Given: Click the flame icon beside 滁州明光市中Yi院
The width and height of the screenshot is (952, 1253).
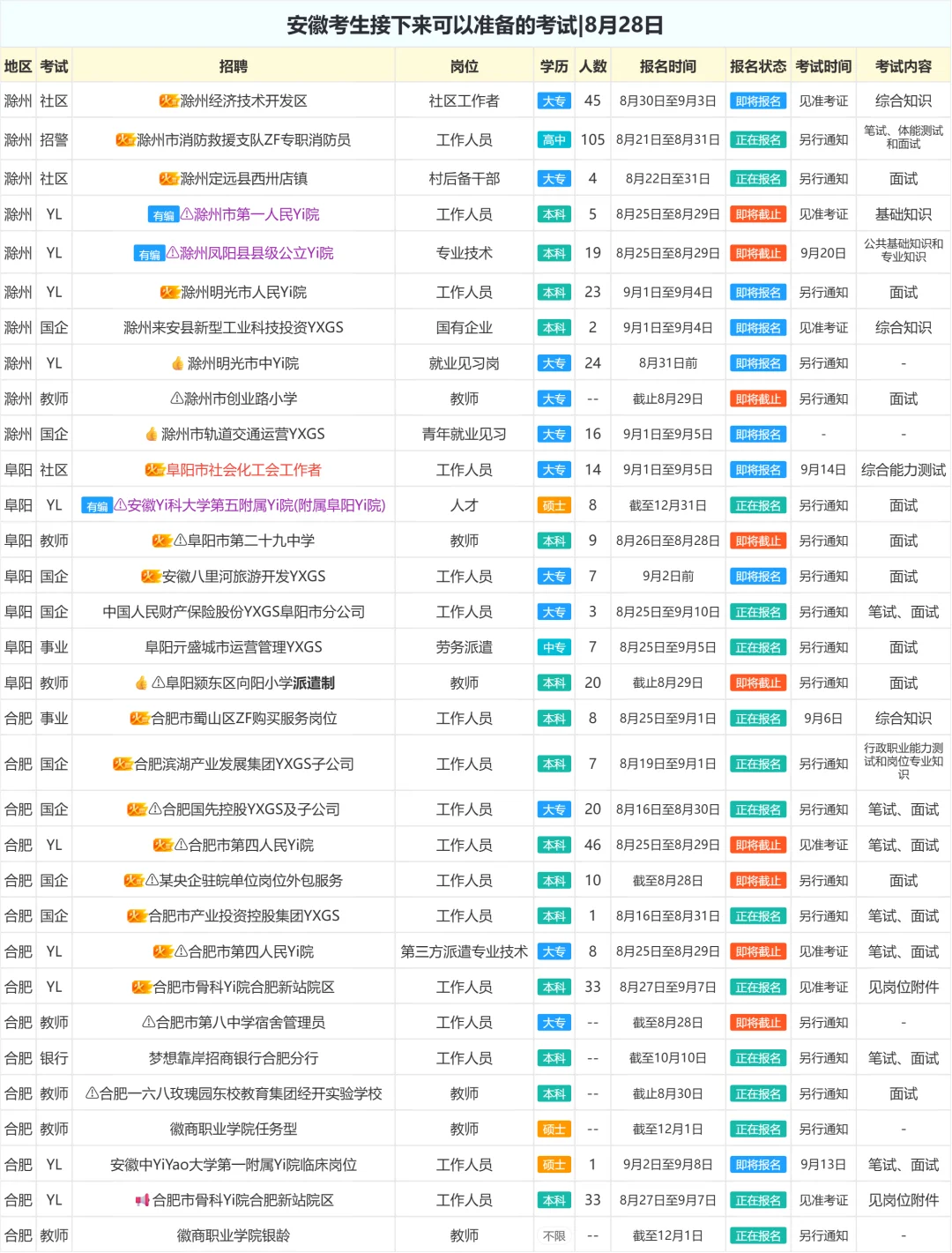Looking at the screenshot, I should [178, 364].
